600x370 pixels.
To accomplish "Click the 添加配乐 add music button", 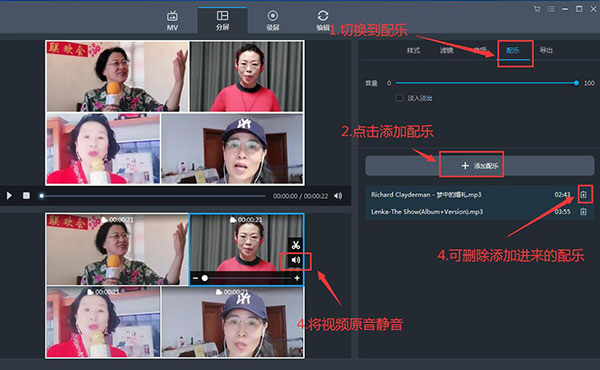I will pos(479,166).
